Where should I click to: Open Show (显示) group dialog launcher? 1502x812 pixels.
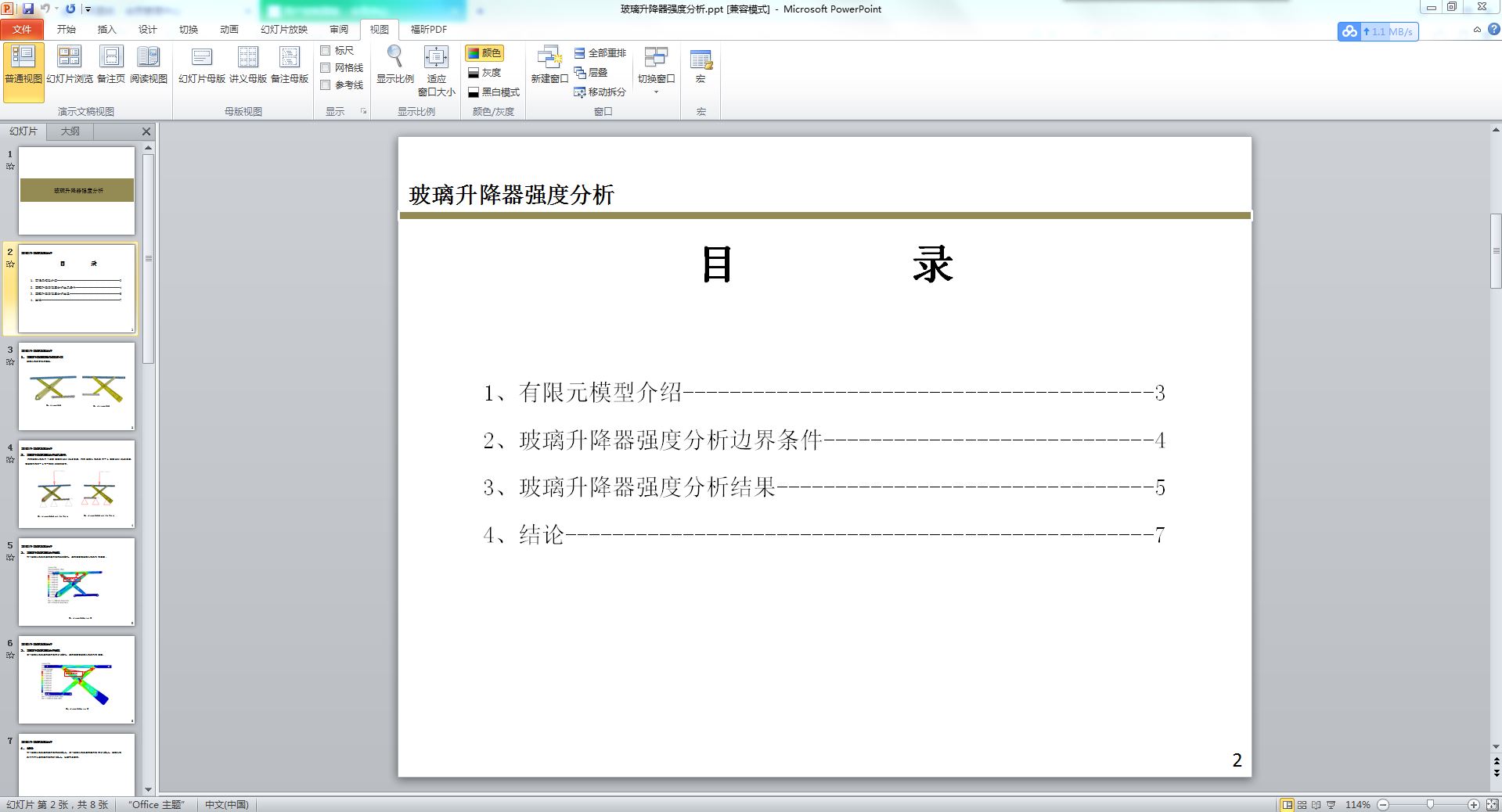click(363, 112)
